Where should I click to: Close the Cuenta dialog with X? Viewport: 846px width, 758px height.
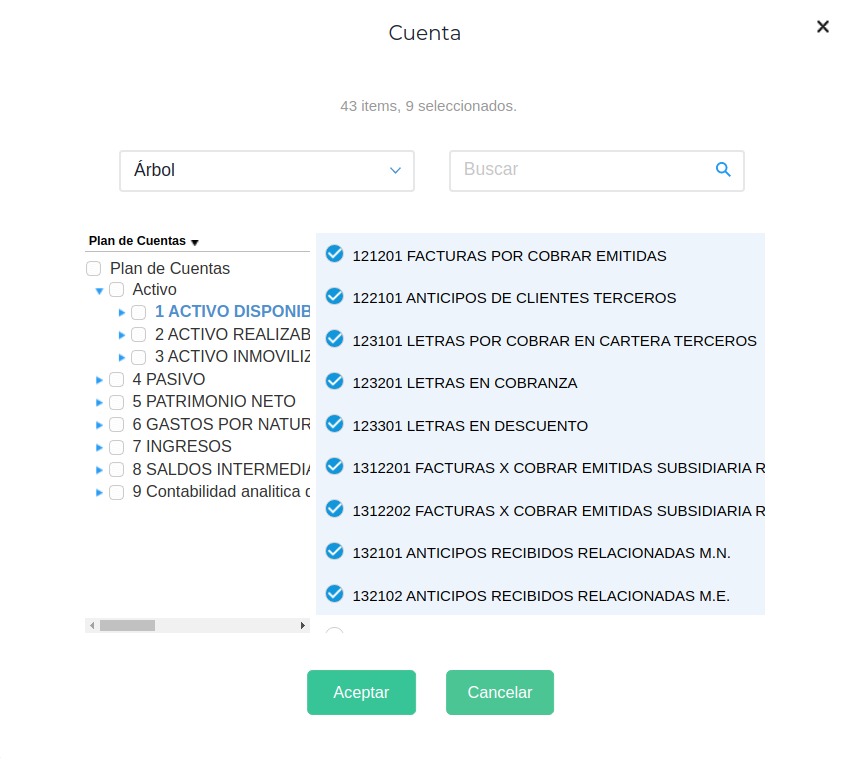pyautogui.click(x=822, y=27)
